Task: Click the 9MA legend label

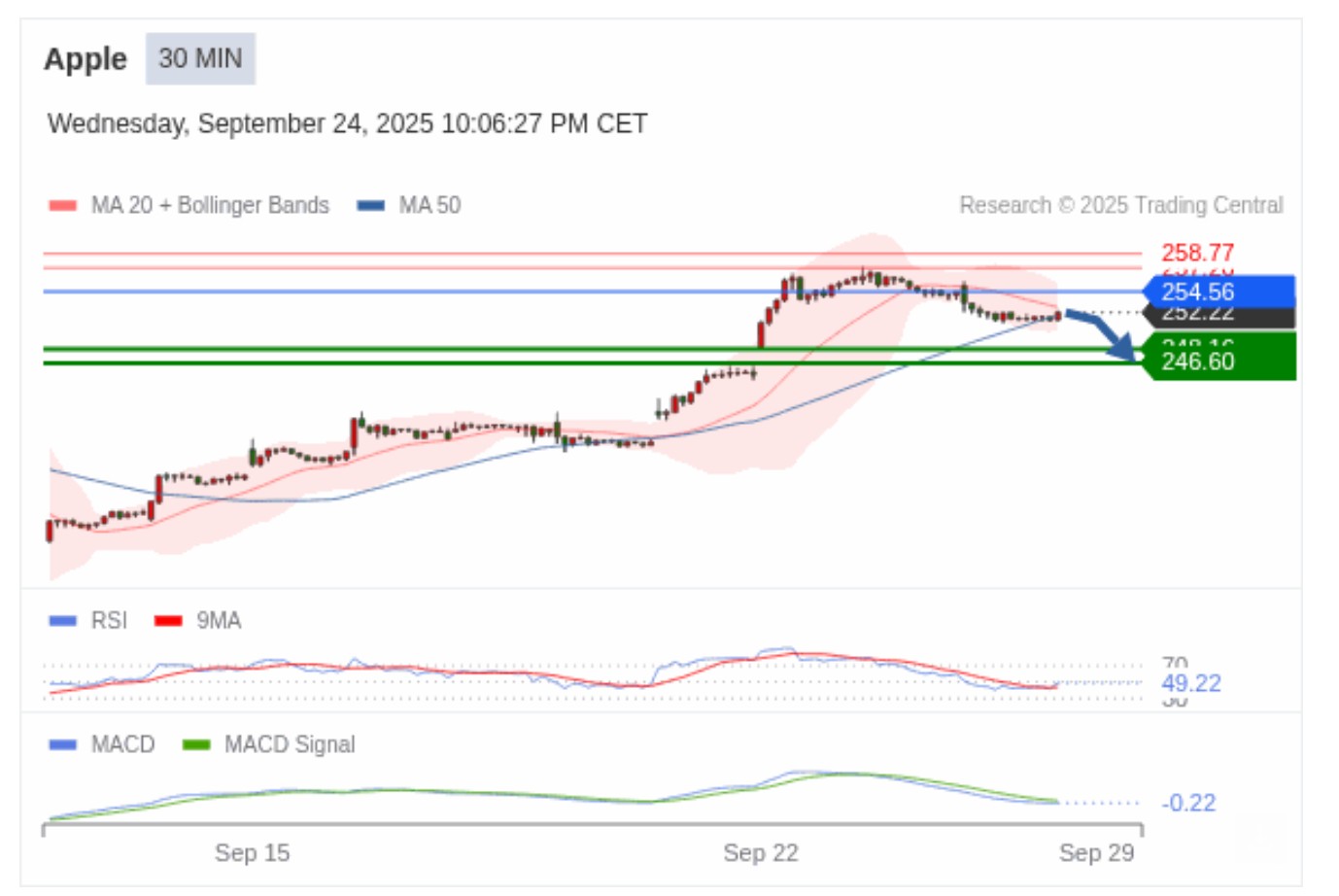Action: [219, 620]
